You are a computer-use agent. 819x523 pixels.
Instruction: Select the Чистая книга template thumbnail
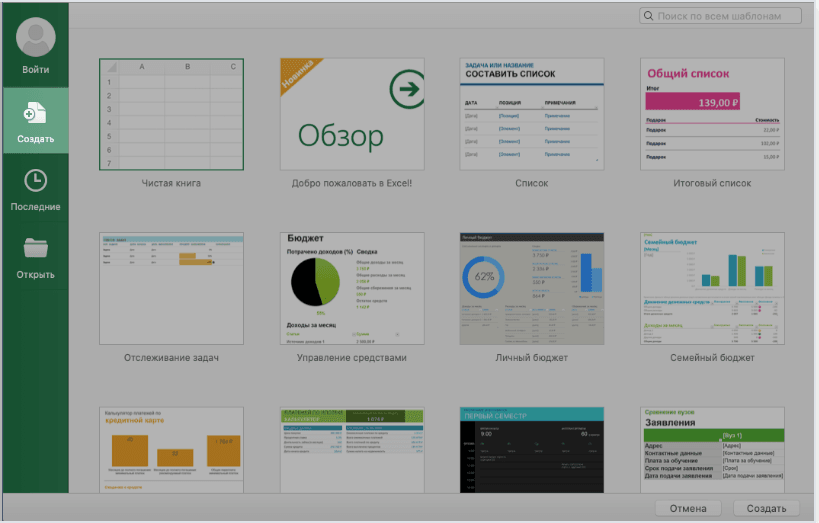tap(171, 114)
